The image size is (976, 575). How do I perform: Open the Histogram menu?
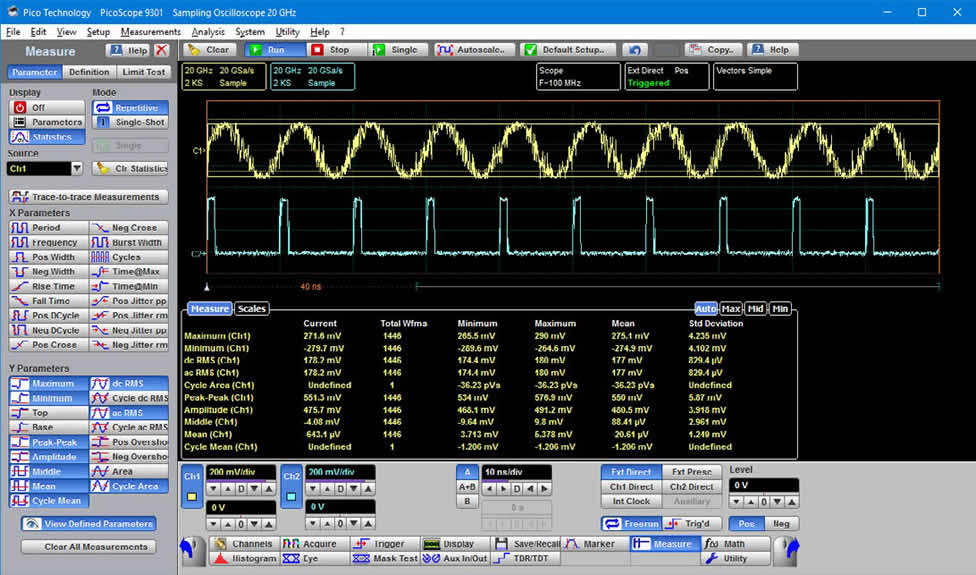(x=245, y=558)
